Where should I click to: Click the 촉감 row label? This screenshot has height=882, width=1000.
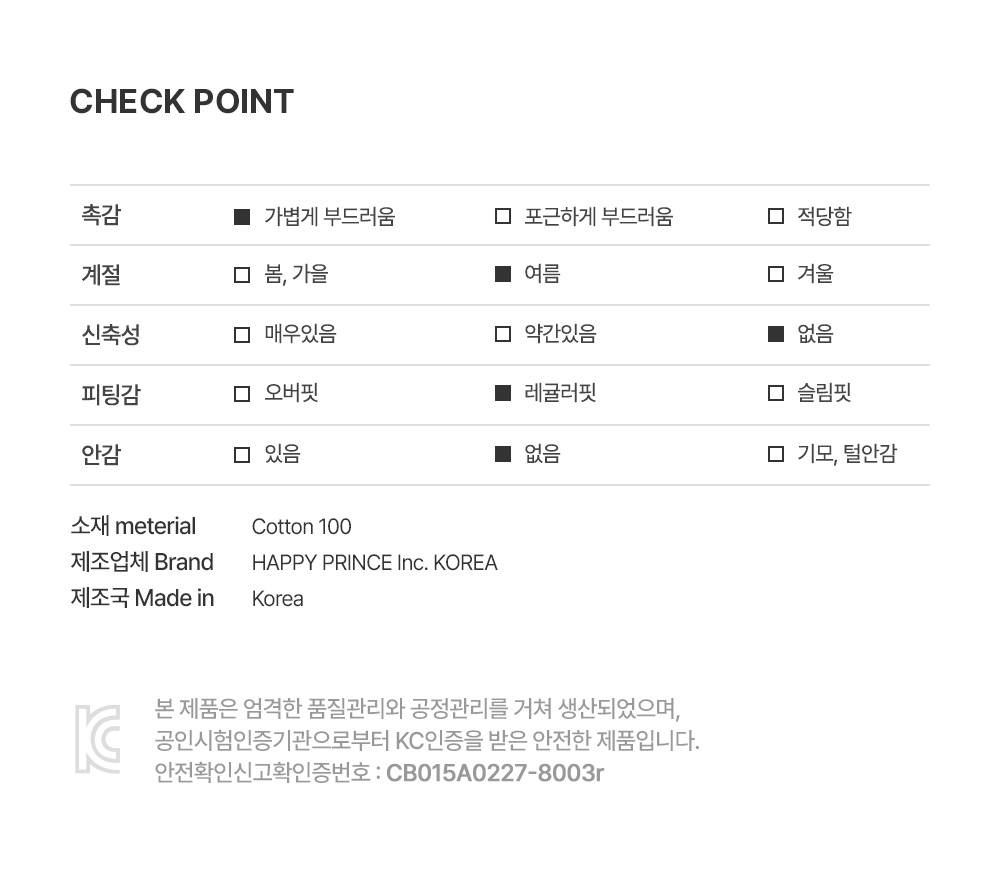coord(101,215)
